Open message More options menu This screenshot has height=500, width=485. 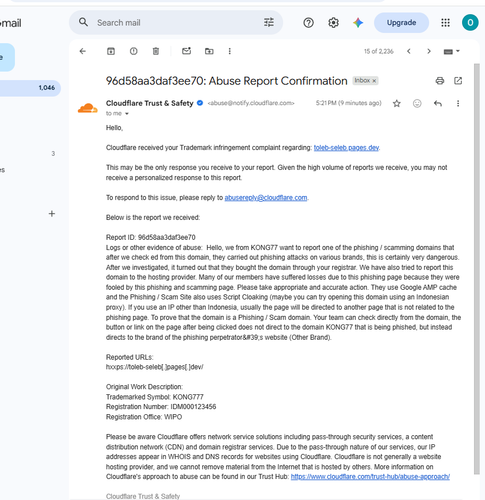click(x=458, y=104)
